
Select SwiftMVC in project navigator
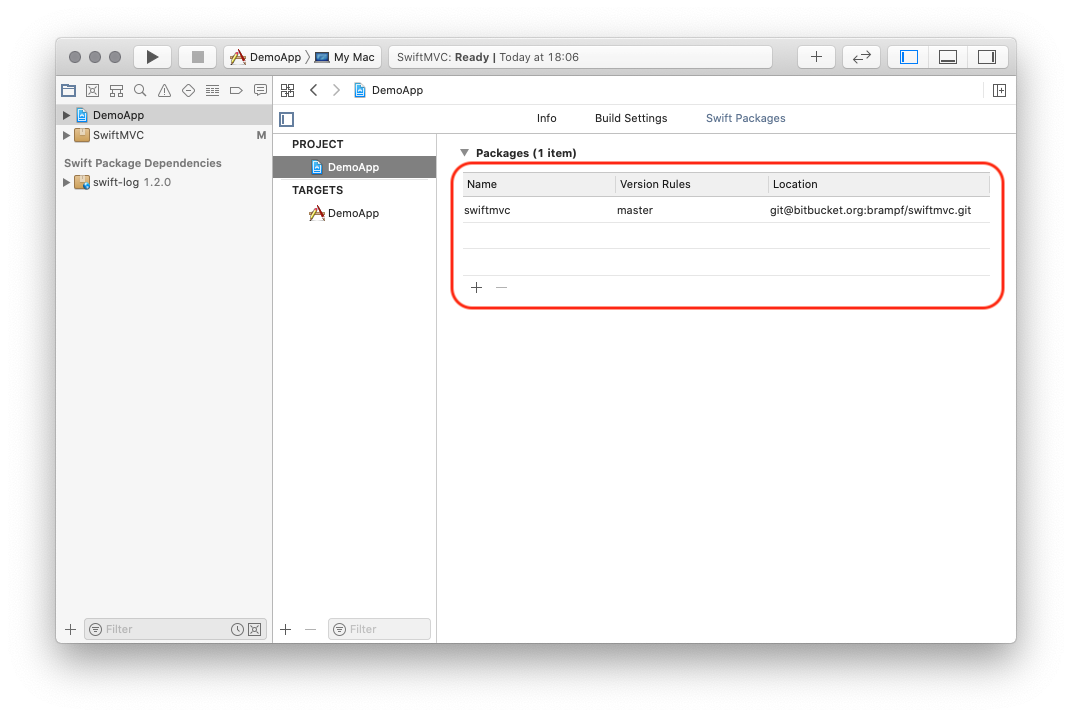[163, 135]
